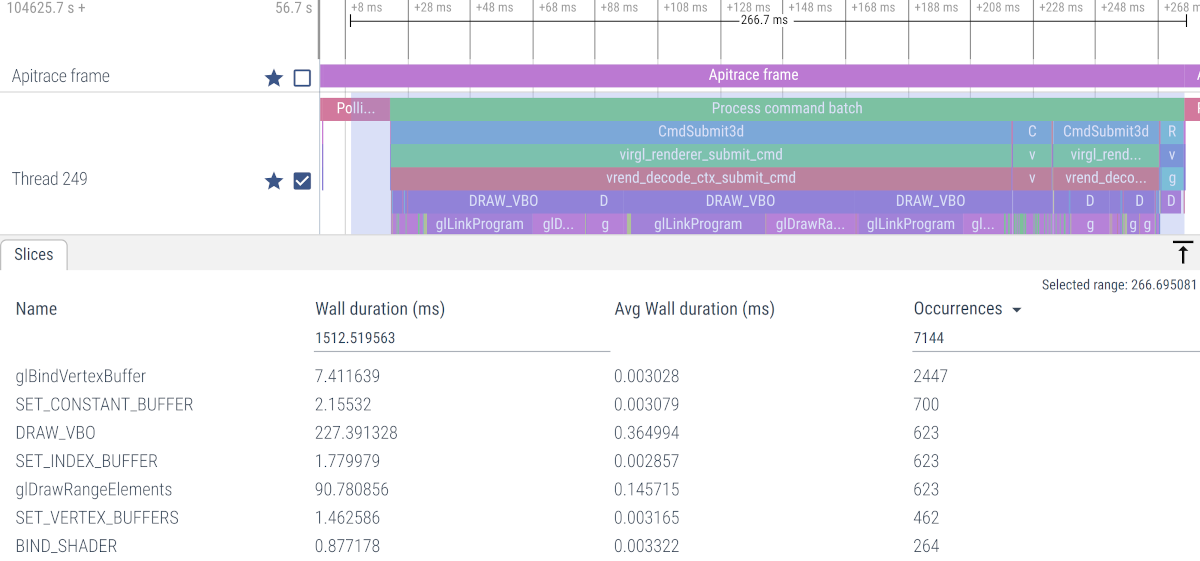Select the small C slice in the CmdSubmit3d row

tap(1032, 131)
